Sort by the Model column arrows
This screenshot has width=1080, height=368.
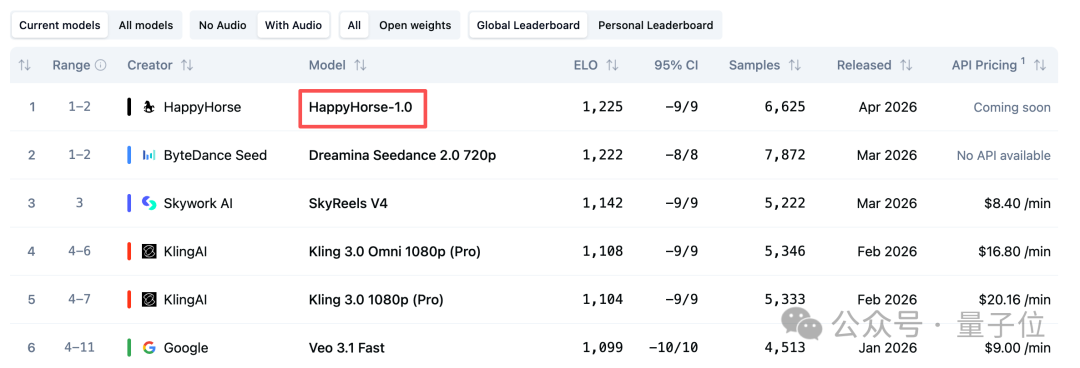pyautogui.click(x=360, y=65)
